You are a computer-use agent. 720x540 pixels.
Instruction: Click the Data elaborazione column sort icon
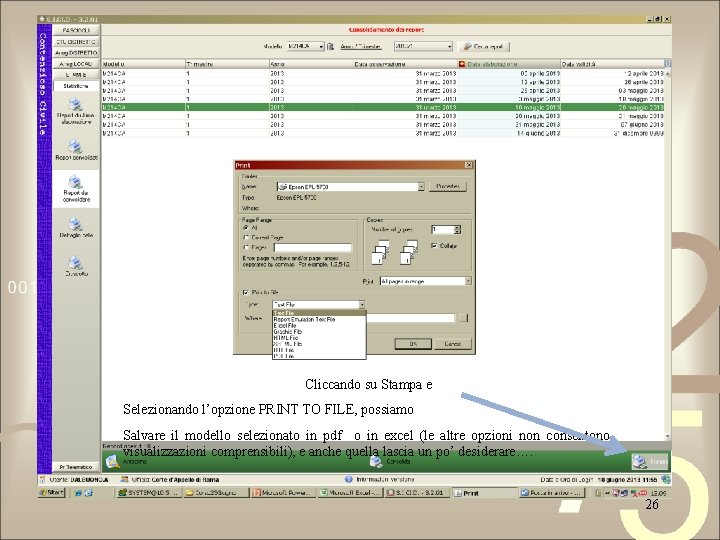462,64
